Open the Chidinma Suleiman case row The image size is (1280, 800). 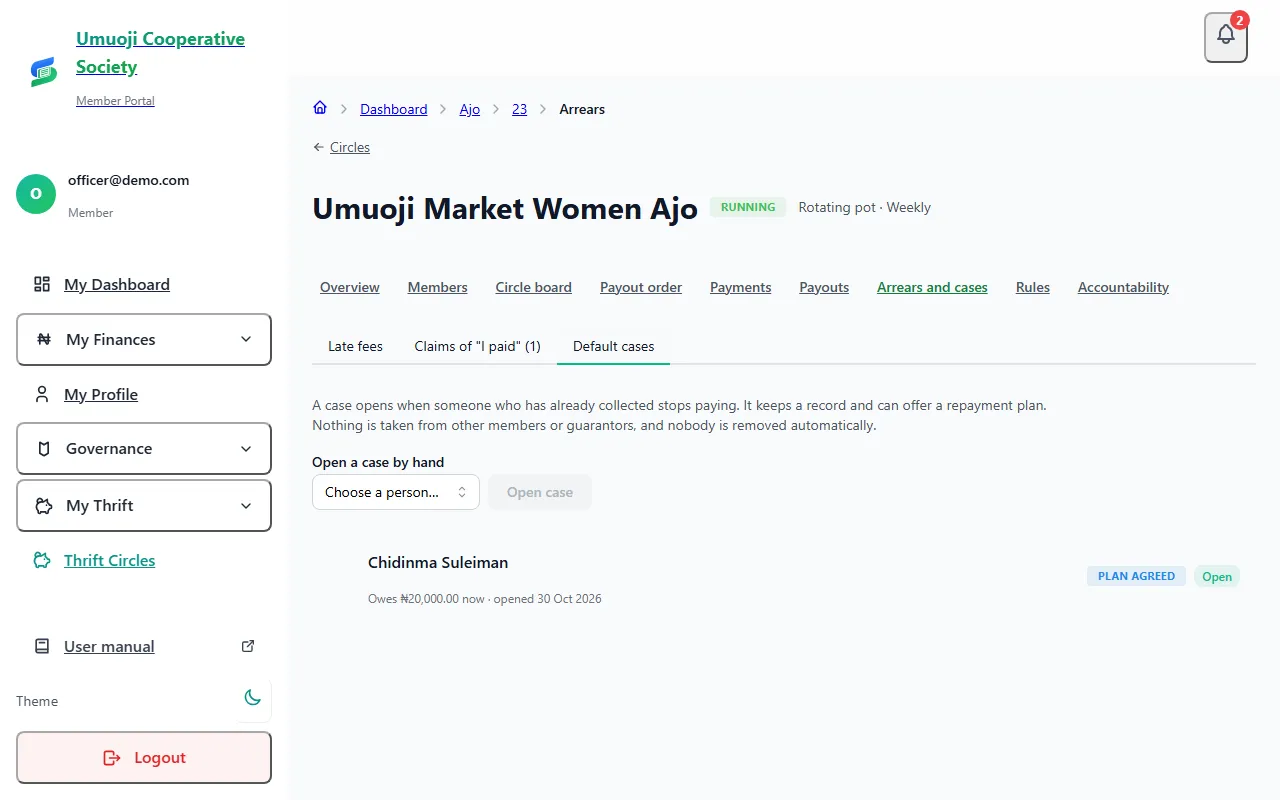(x=784, y=579)
